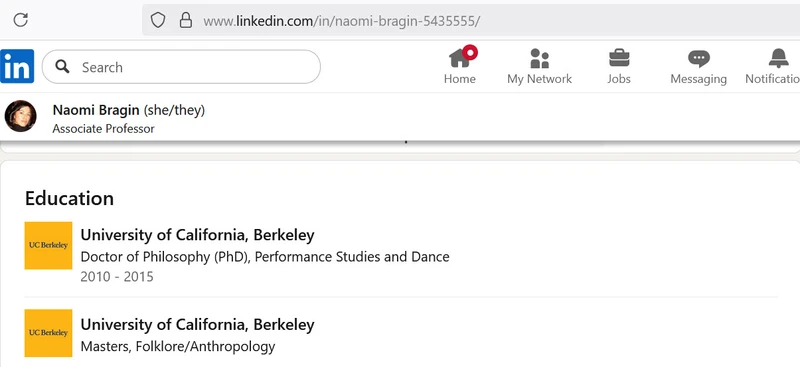Click the Naomi Bragin name in the sticky header
800x367 pixels.
click(x=96, y=110)
